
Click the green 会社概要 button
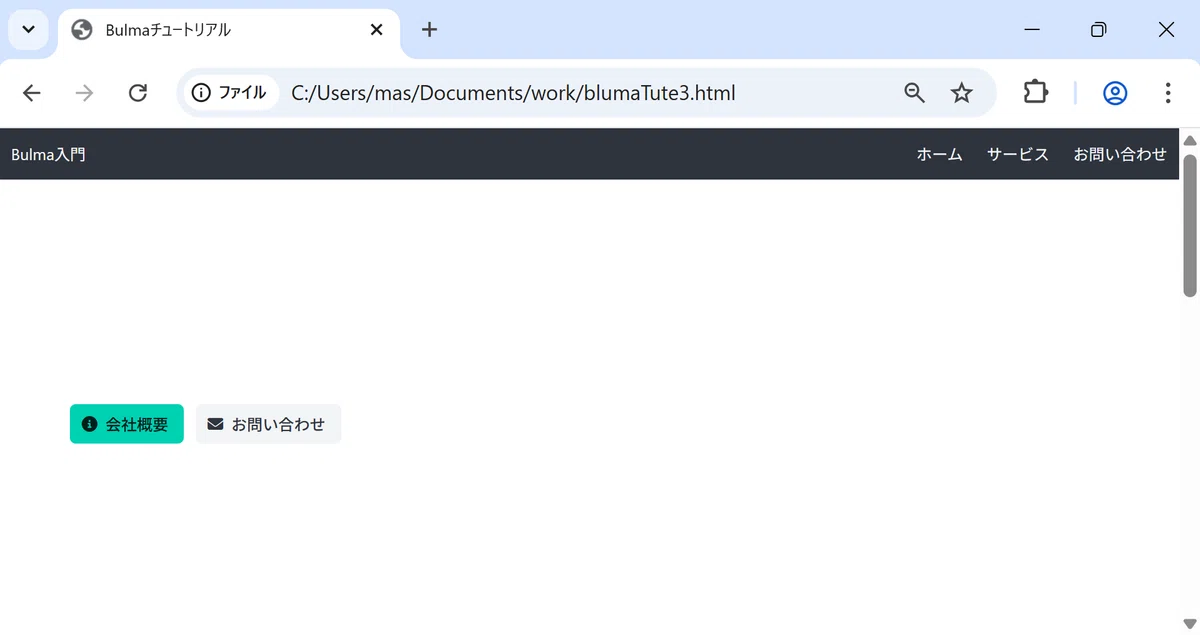coord(127,424)
